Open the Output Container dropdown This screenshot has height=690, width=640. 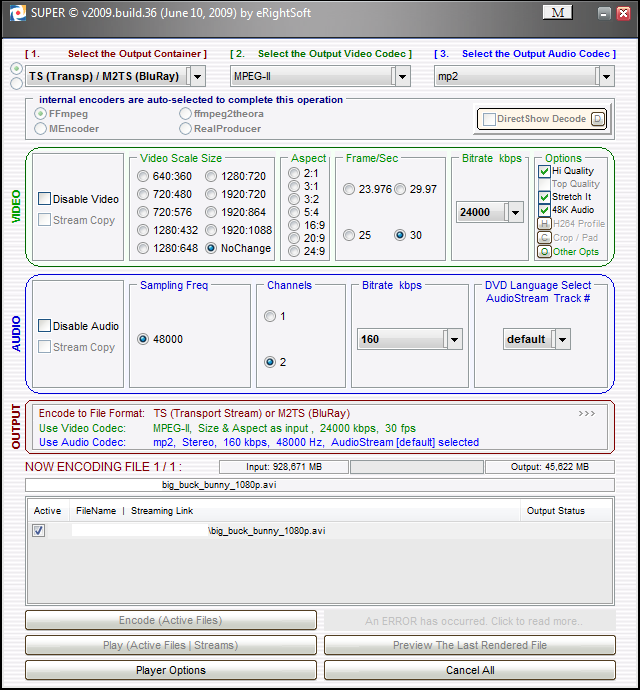pos(197,76)
